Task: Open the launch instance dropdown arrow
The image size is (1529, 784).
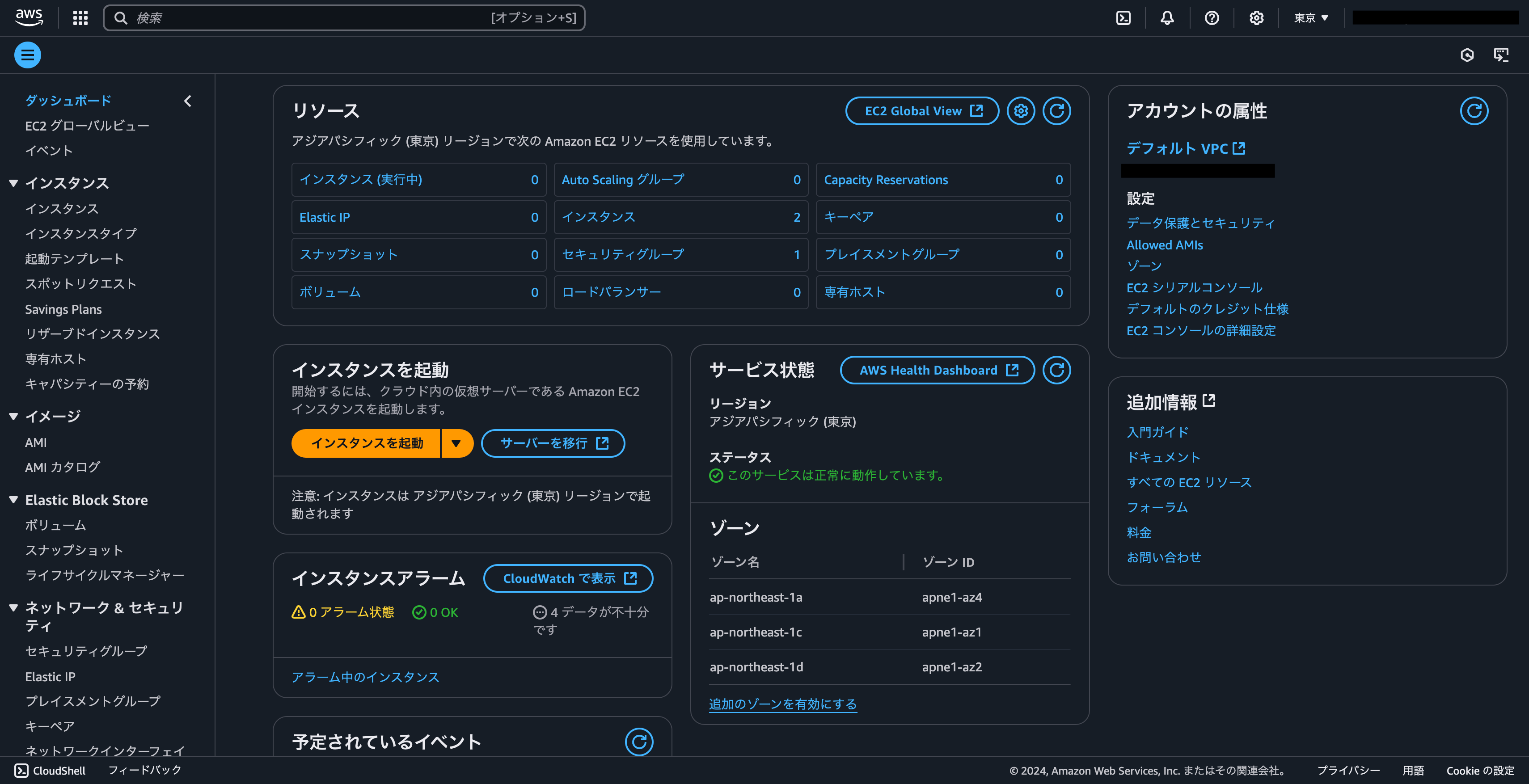Action: 457,443
